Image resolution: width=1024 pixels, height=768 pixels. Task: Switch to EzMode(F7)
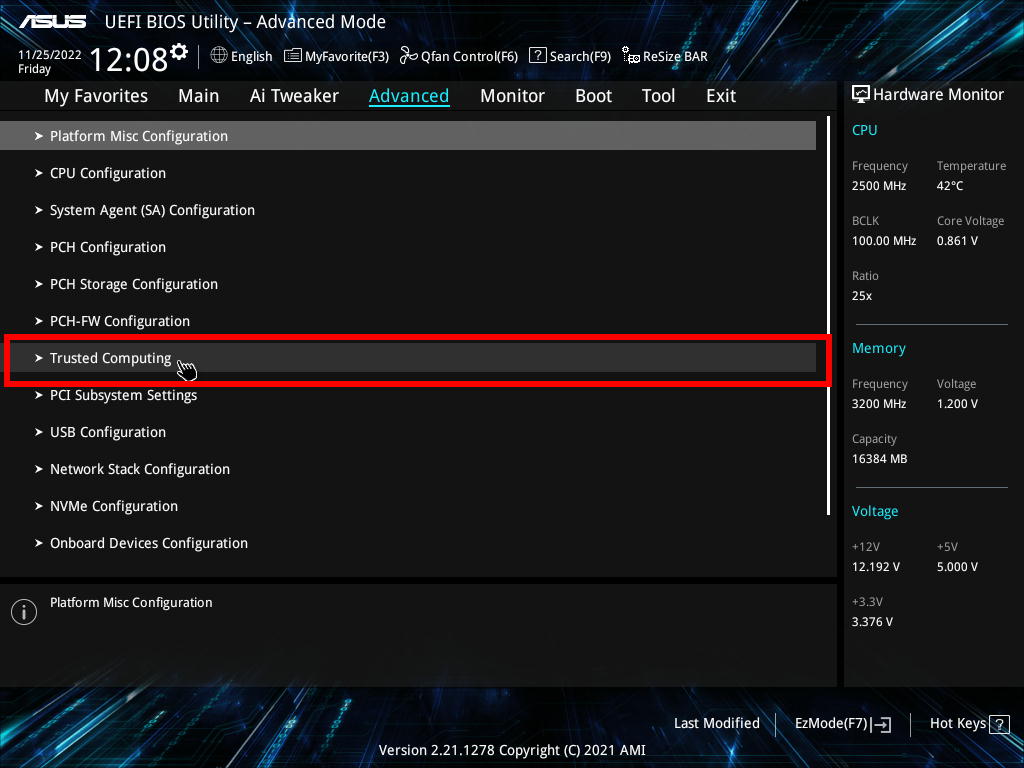click(x=843, y=724)
